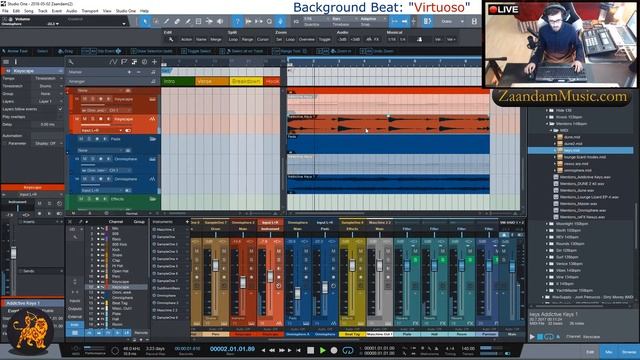Image resolution: width=640 pixels, height=360 pixels.
Task: Mute the Pads folder track
Action: click(x=81, y=139)
